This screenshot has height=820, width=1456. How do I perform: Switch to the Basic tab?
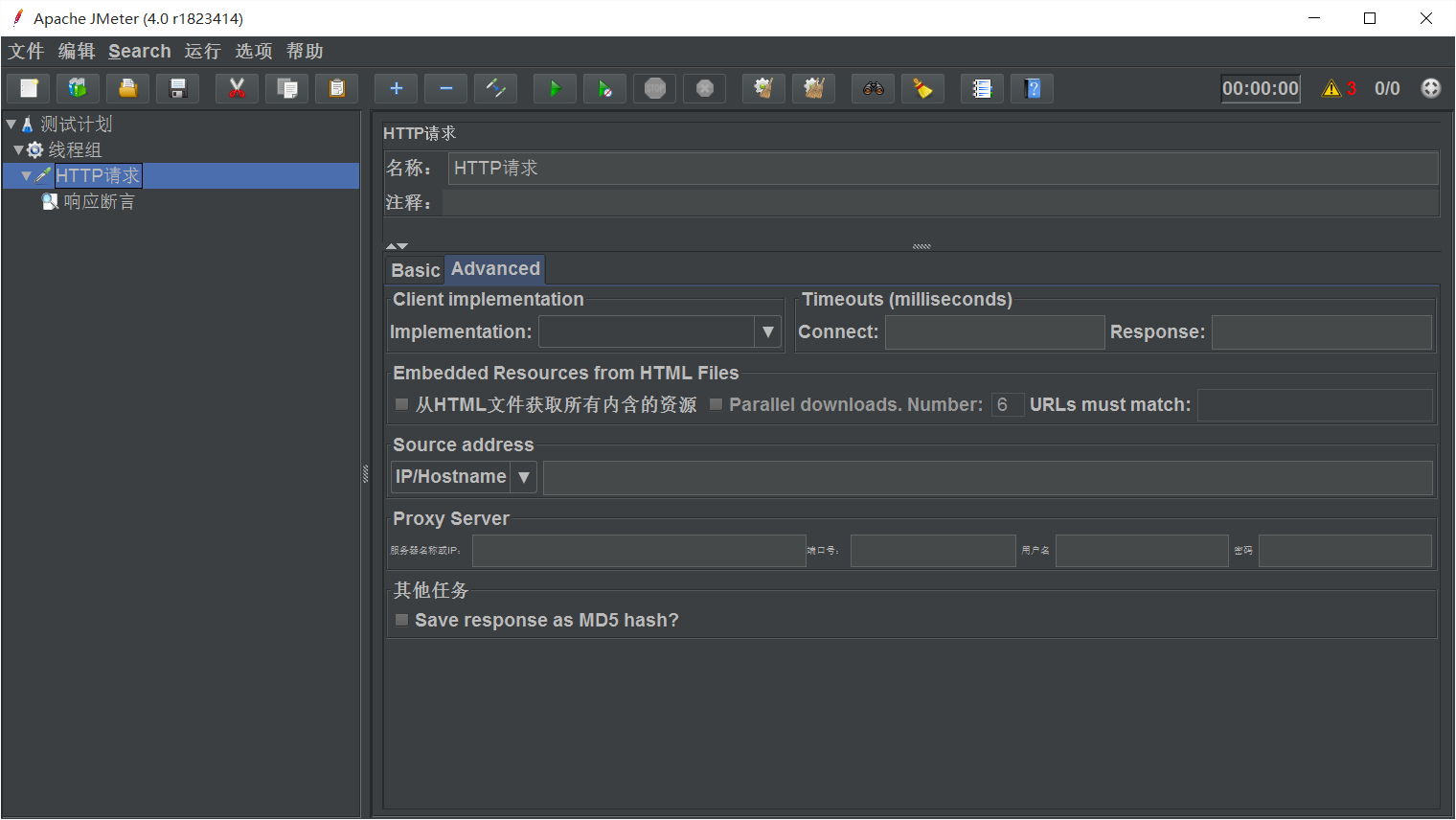point(415,270)
